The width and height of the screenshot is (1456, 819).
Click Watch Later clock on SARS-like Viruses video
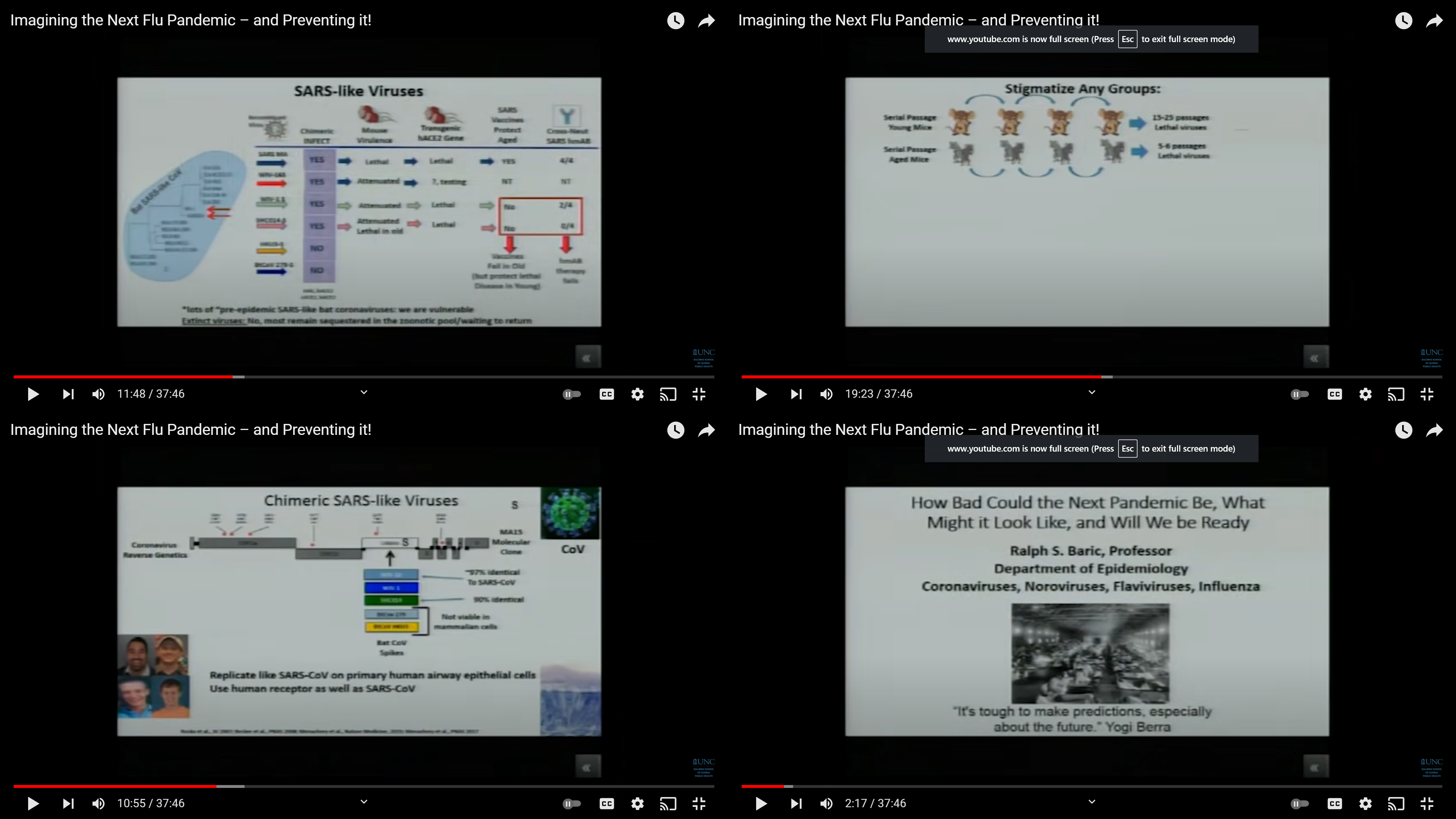pyautogui.click(x=675, y=21)
